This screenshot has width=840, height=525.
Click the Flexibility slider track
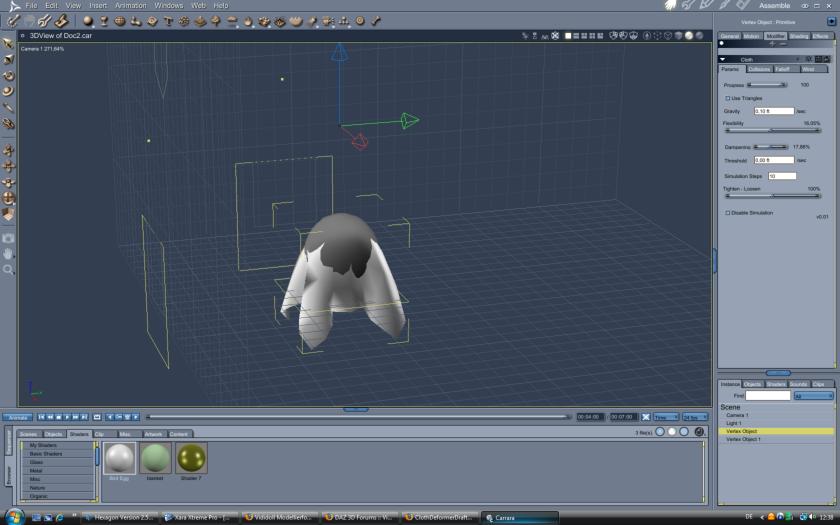[772, 130]
